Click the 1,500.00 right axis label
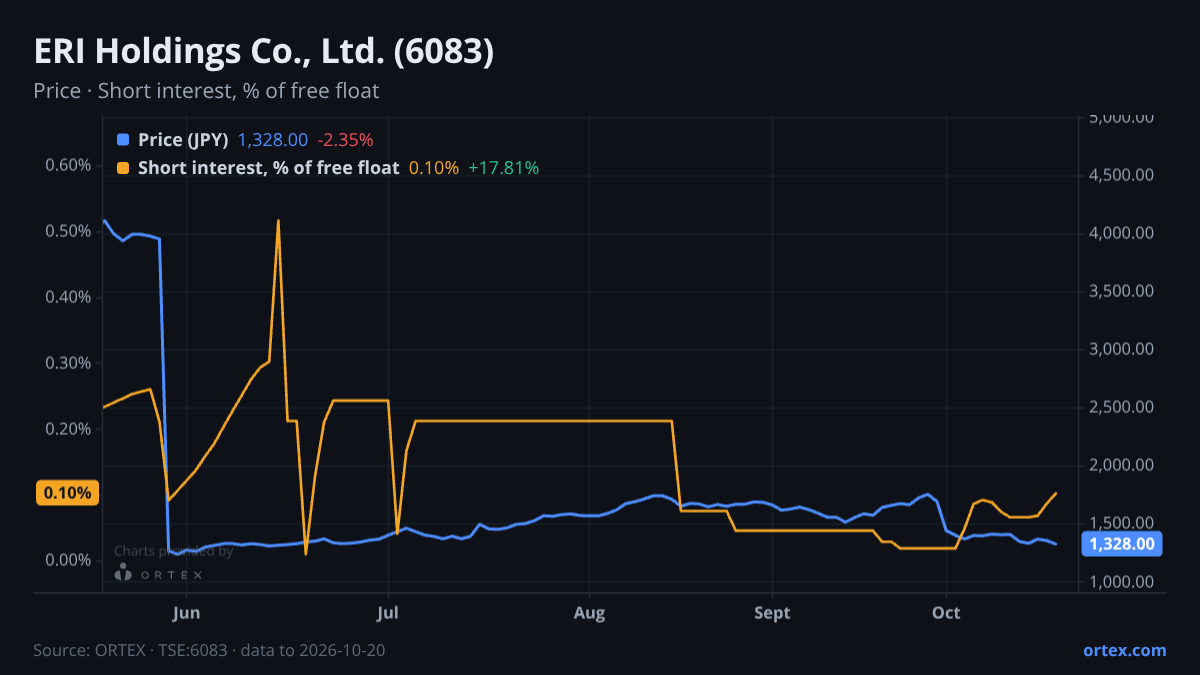The width and height of the screenshot is (1200, 675). tap(1122, 523)
